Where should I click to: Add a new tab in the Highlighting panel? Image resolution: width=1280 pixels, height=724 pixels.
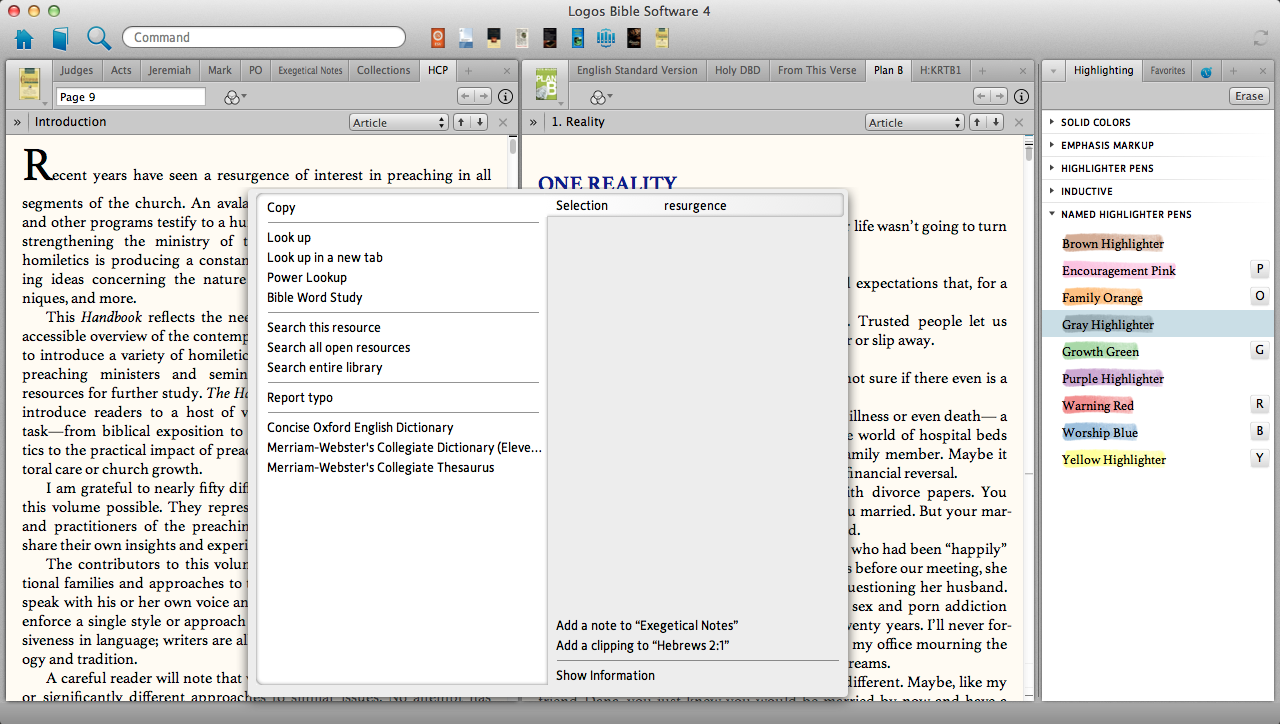[1233, 71]
